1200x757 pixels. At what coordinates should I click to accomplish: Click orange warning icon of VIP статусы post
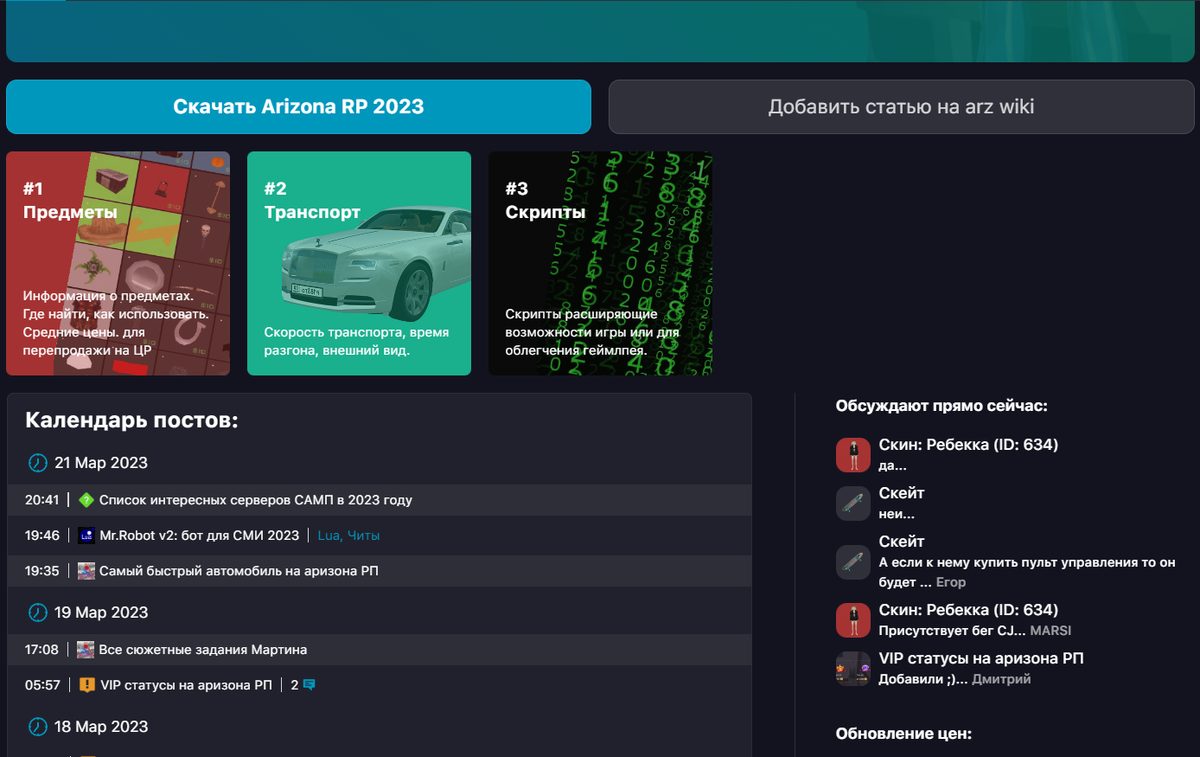click(x=86, y=685)
